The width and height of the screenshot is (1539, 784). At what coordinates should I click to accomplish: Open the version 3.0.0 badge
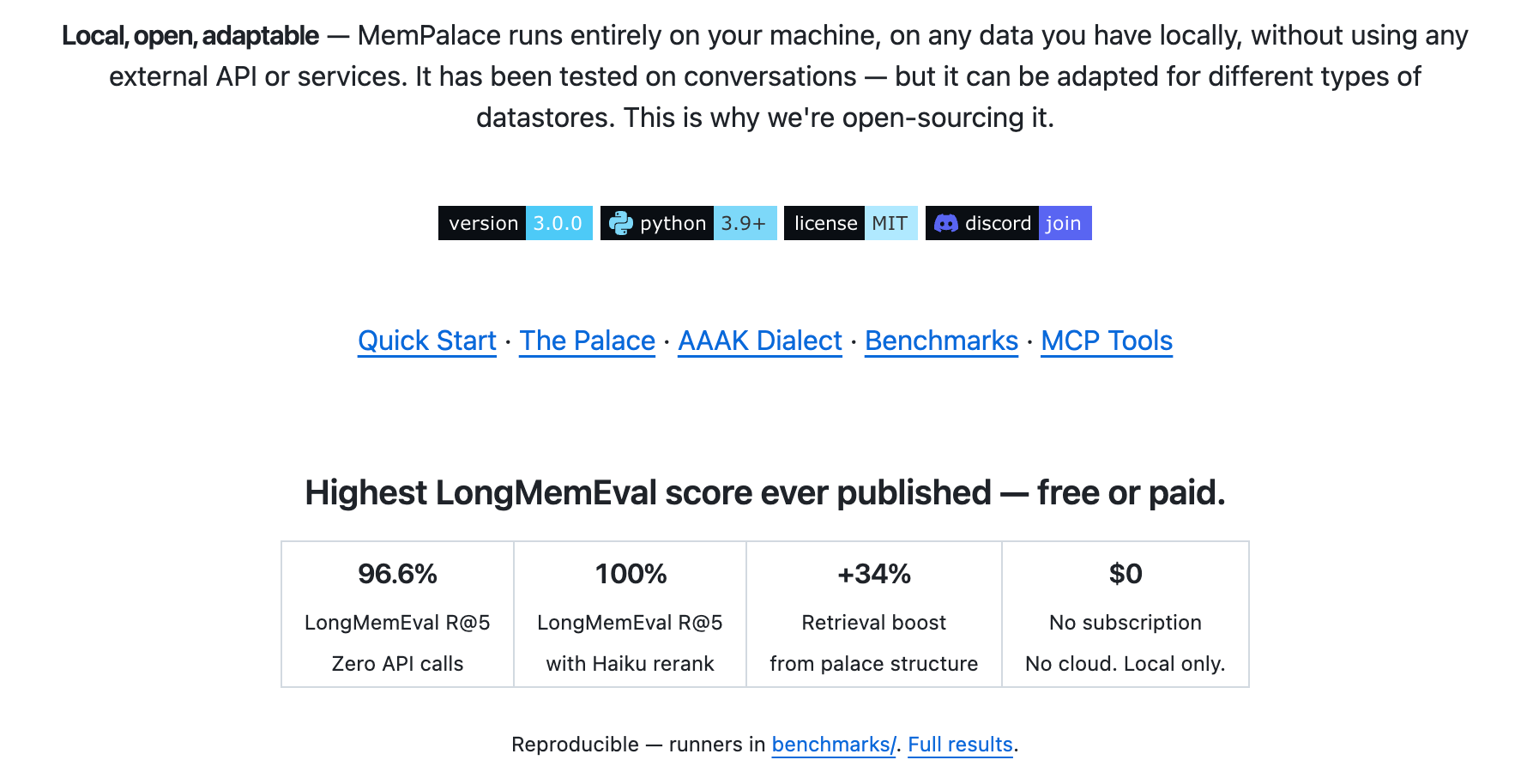point(516,223)
